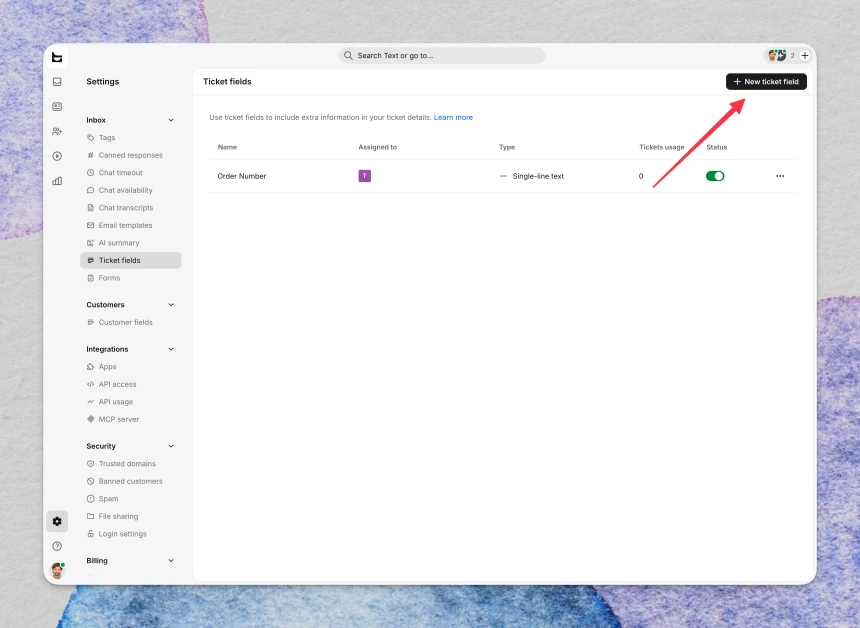Click the Assigned to column header

tap(377, 147)
